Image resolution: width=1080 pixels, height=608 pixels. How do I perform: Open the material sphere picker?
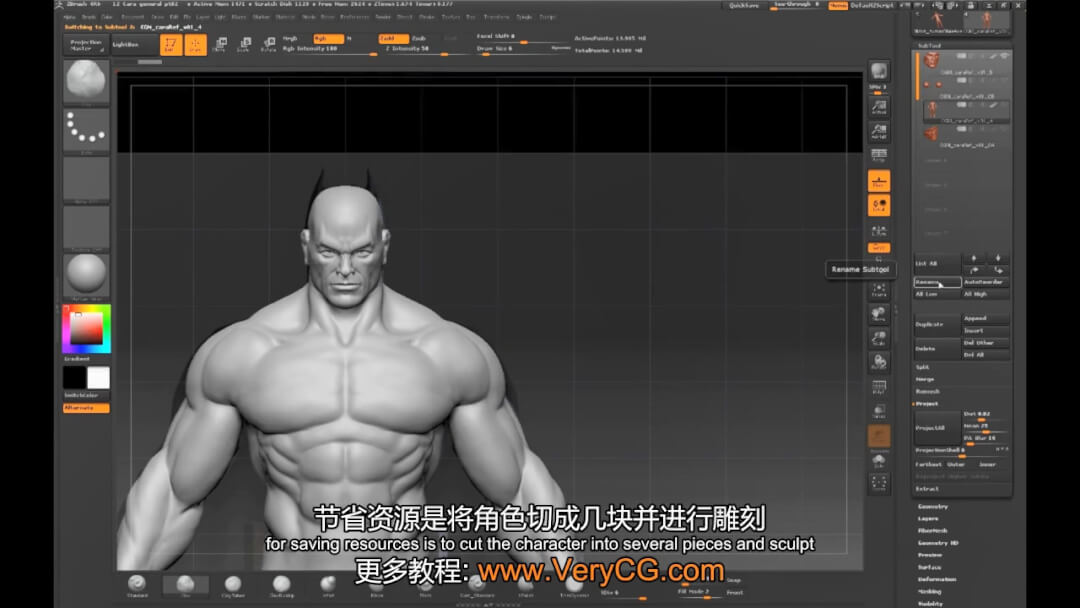(x=86, y=276)
